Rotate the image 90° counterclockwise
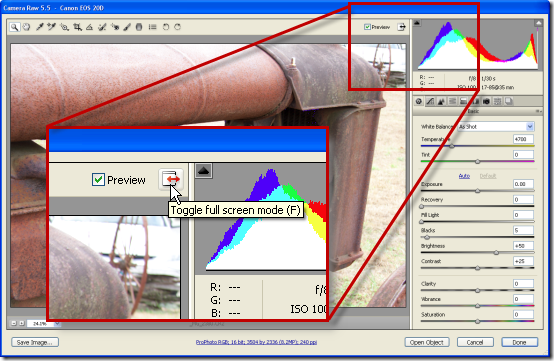 click(x=166, y=27)
